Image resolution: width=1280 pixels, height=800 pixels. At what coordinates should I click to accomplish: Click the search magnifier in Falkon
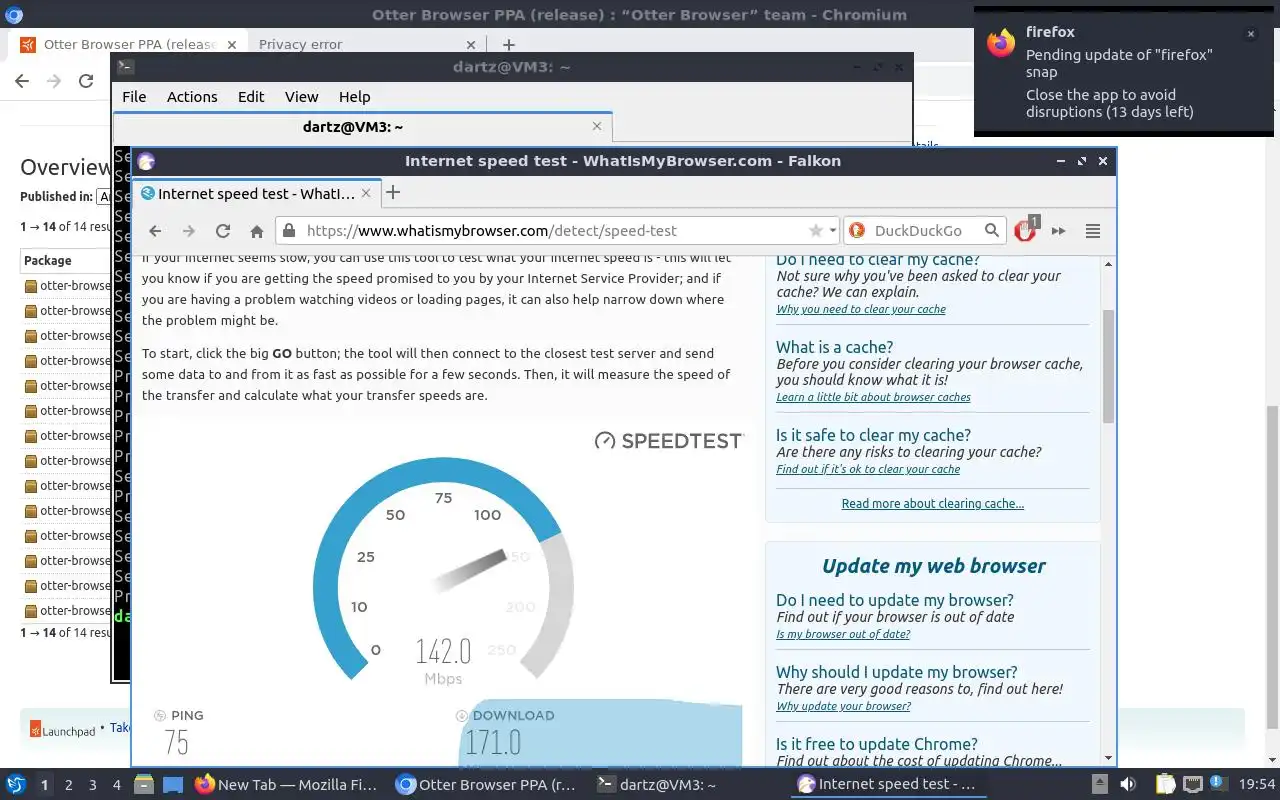pyautogui.click(x=991, y=230)
